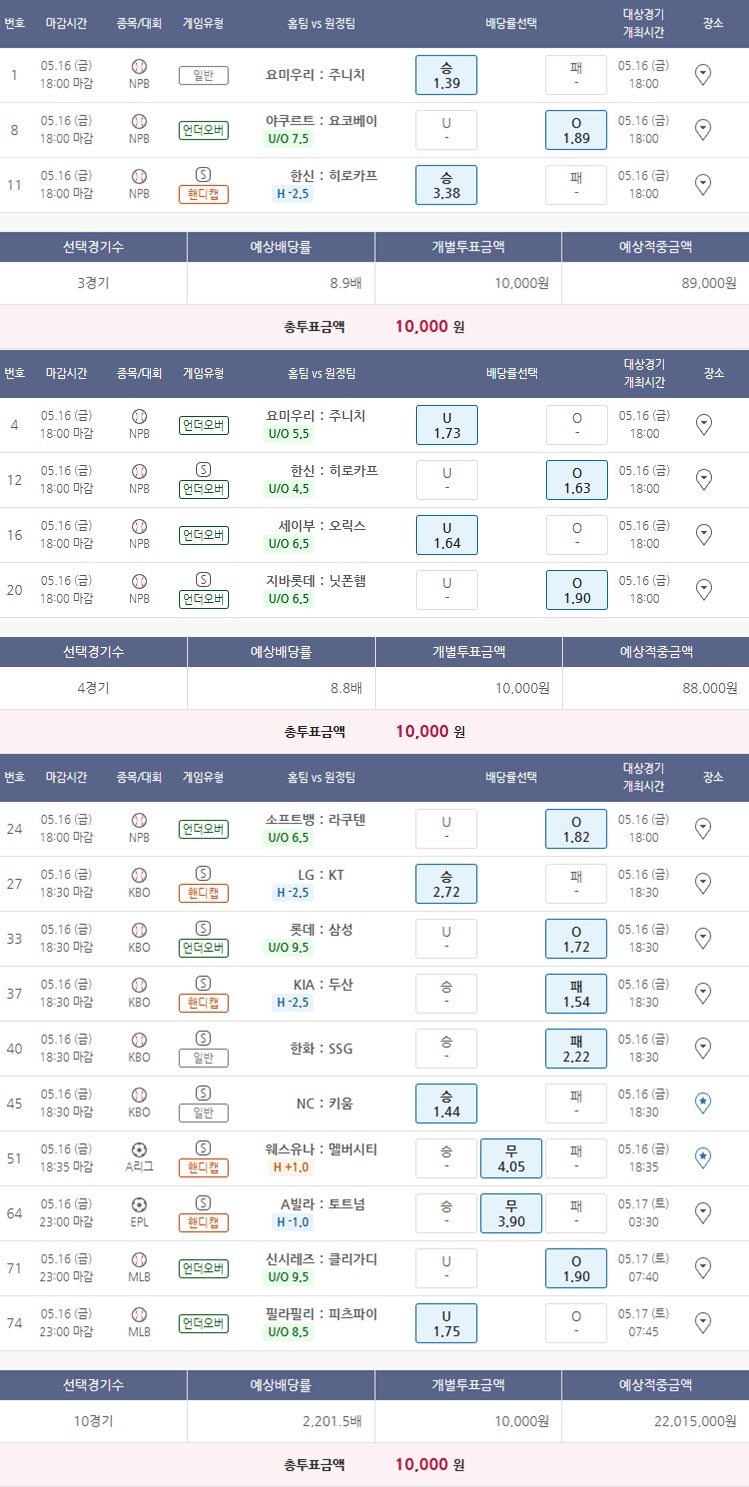This screenshot has width=749, height=1487.
Task: Click the 언더오버 tag on game 4
Action: (204, 425)
